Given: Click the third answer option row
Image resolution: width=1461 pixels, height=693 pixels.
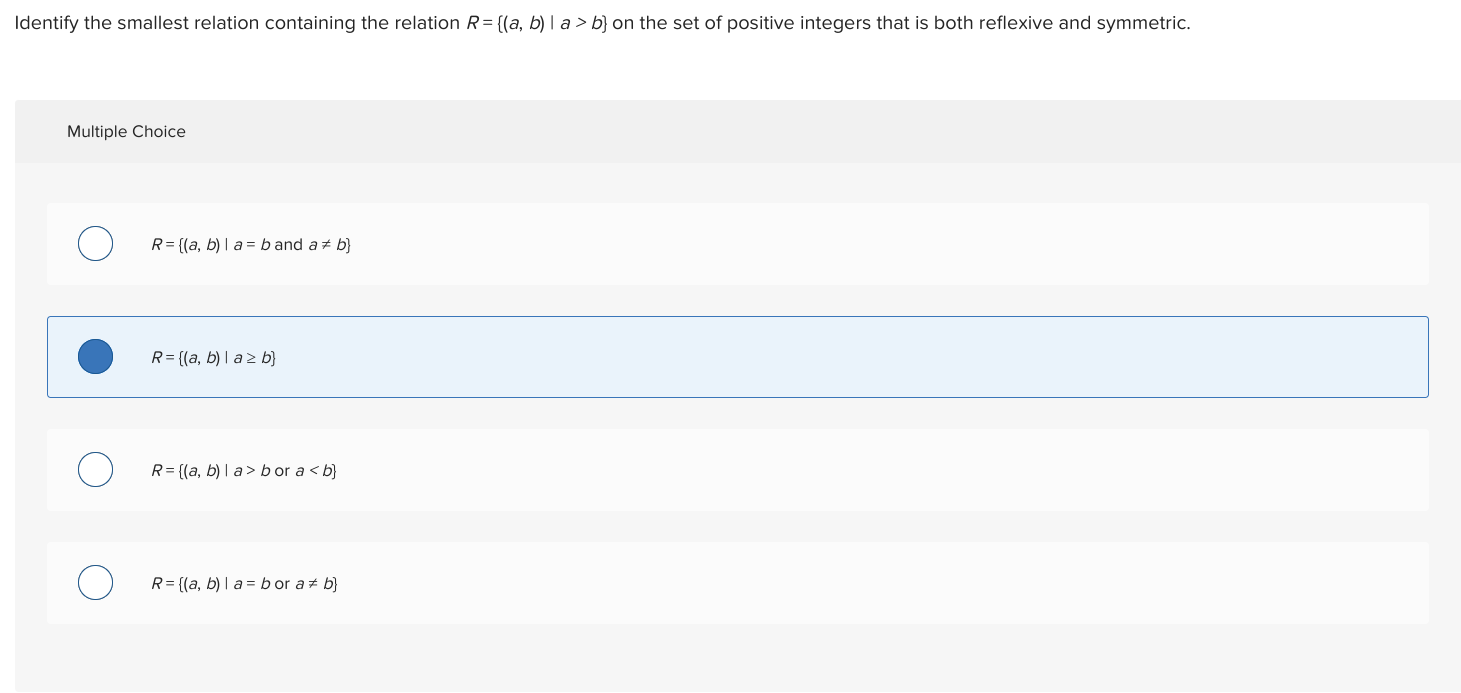Looking at the screenshot, I should 738,469.
